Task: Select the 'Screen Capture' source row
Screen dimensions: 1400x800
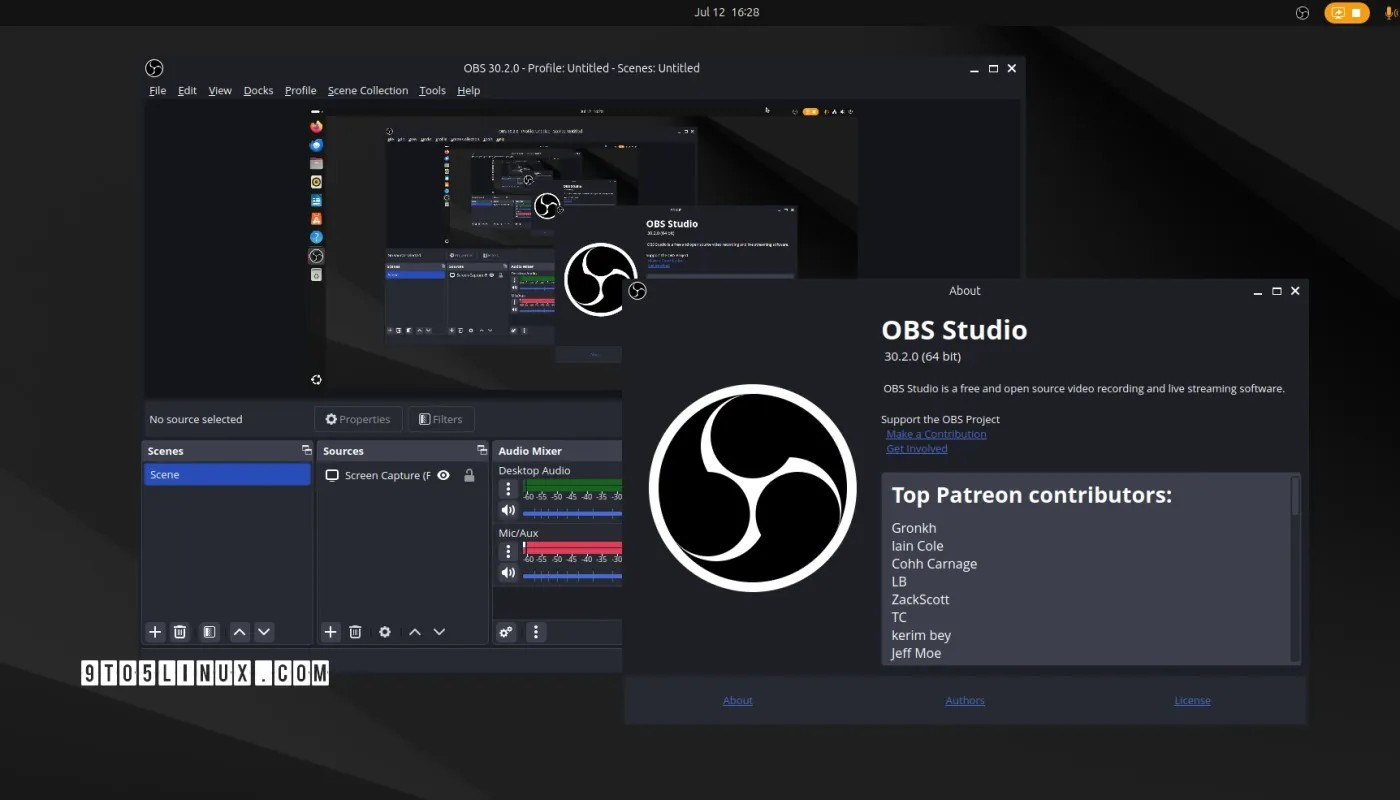Action: [403, 475]
